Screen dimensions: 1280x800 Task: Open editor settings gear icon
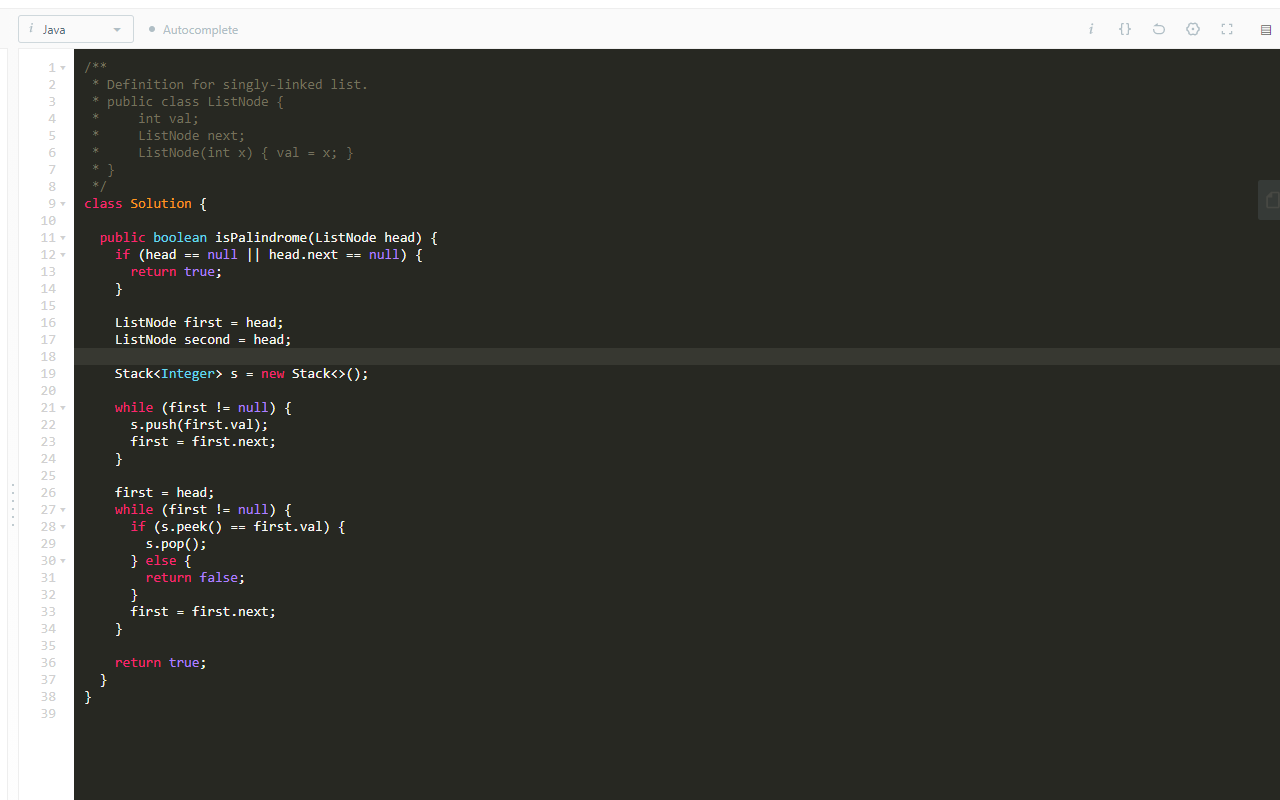(x=1193, y=29)
